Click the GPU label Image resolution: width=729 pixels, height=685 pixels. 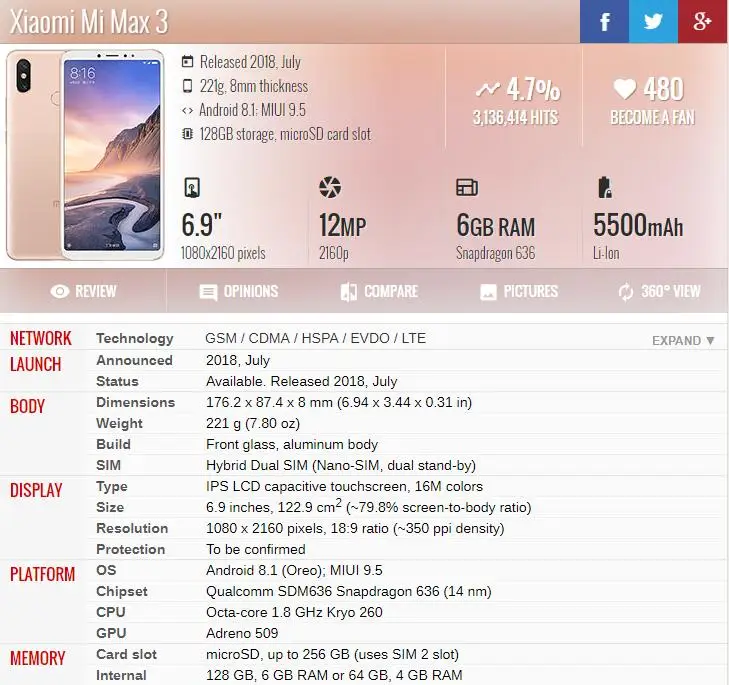tap(111, 633)
